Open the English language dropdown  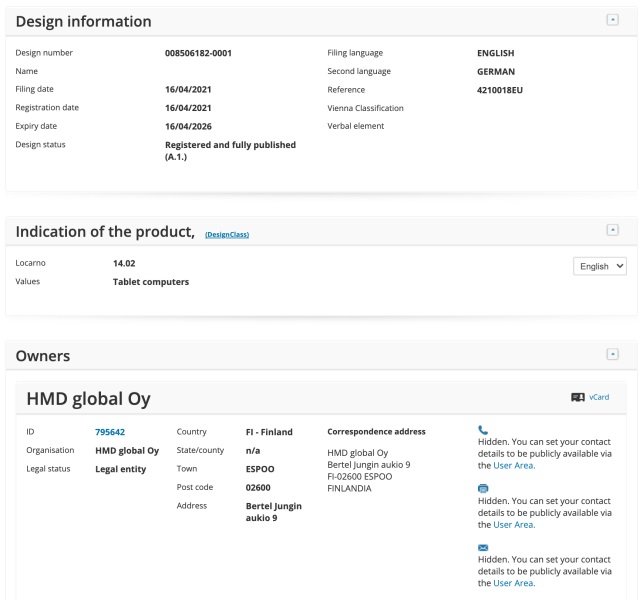coord(600,266)
